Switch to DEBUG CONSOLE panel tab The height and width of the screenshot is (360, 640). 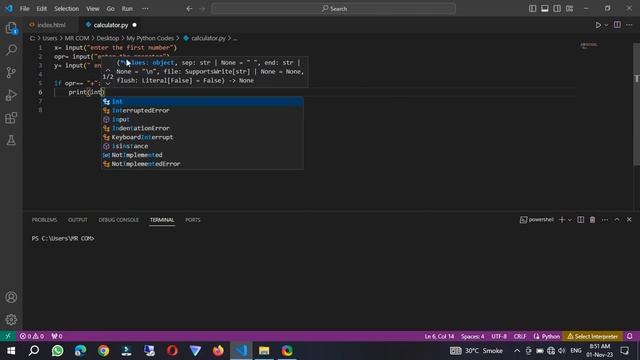coord(118,220)
